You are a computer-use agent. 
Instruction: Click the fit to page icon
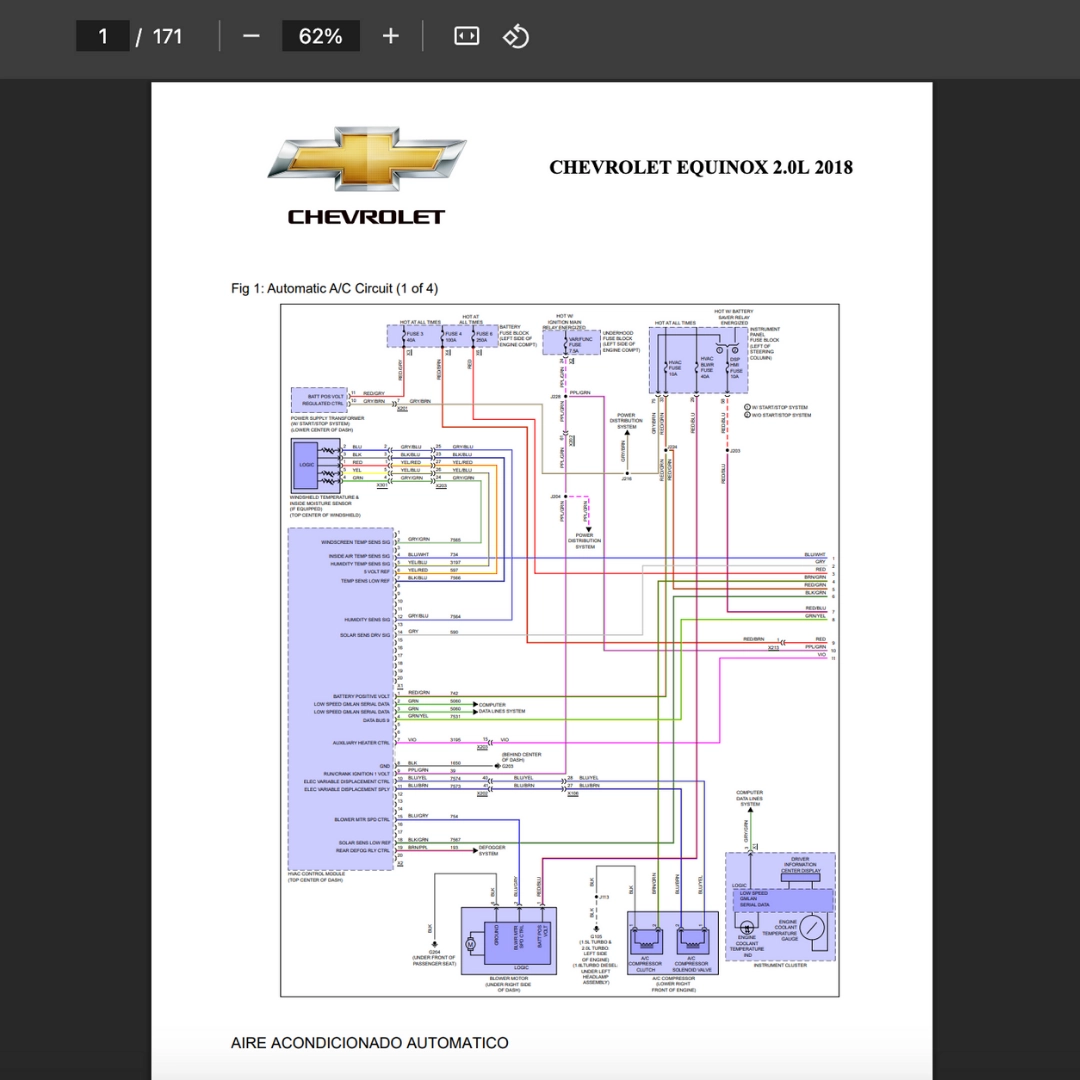[466, 36]
